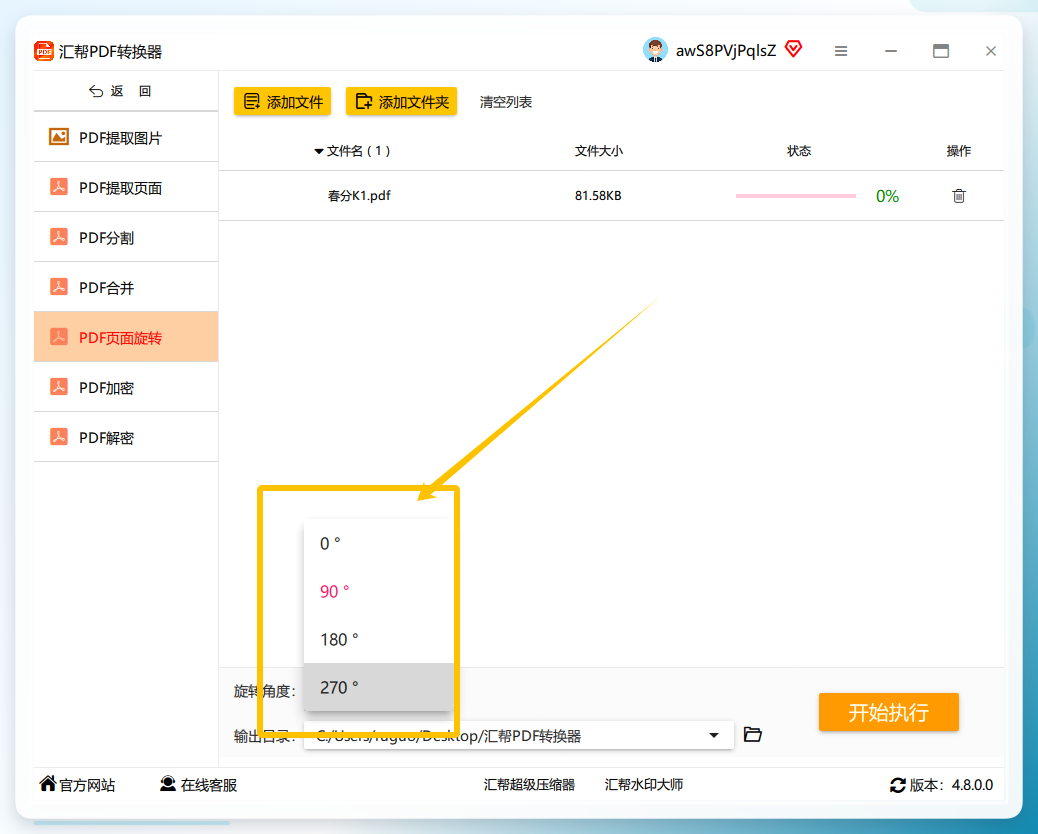Screen dimensions: 1038x834
Task: Click the 汇帮PDF转换器 app logo icon
Action: (44, 51)
